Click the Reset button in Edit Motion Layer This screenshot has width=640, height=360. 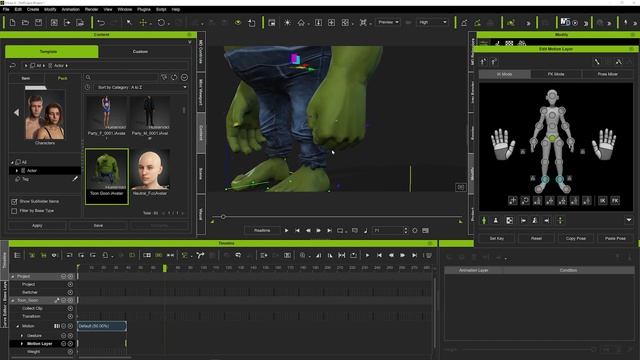536,238
